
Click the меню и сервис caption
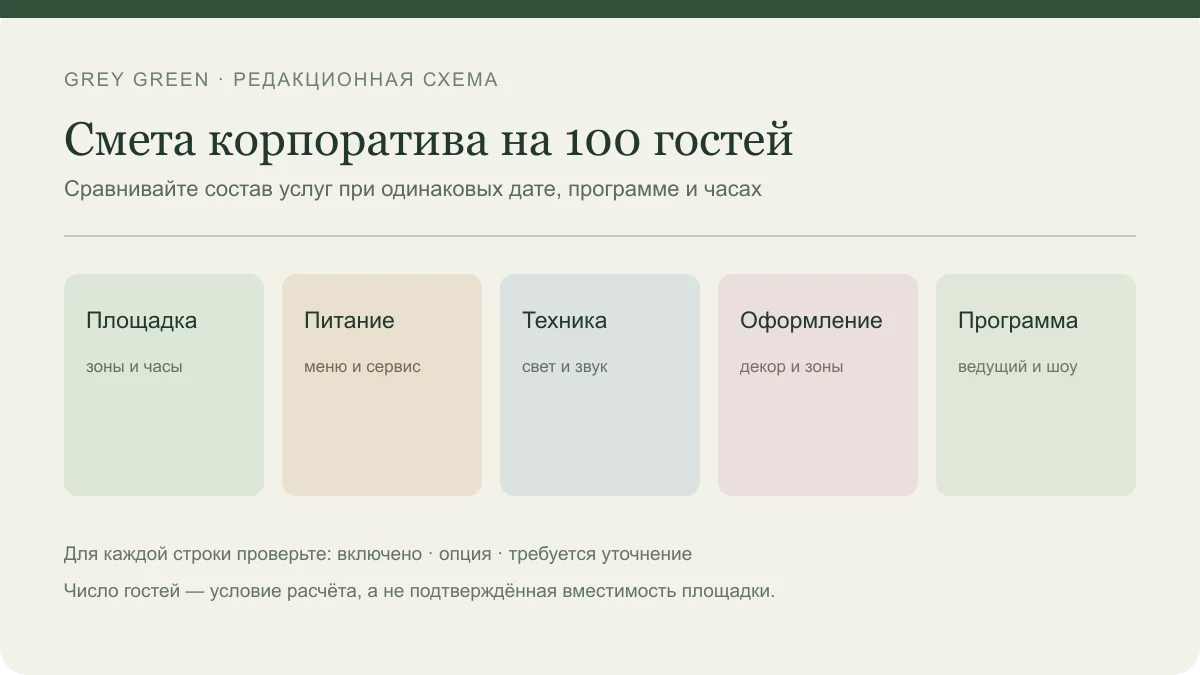pyautogui.click(x=362, y=367)
